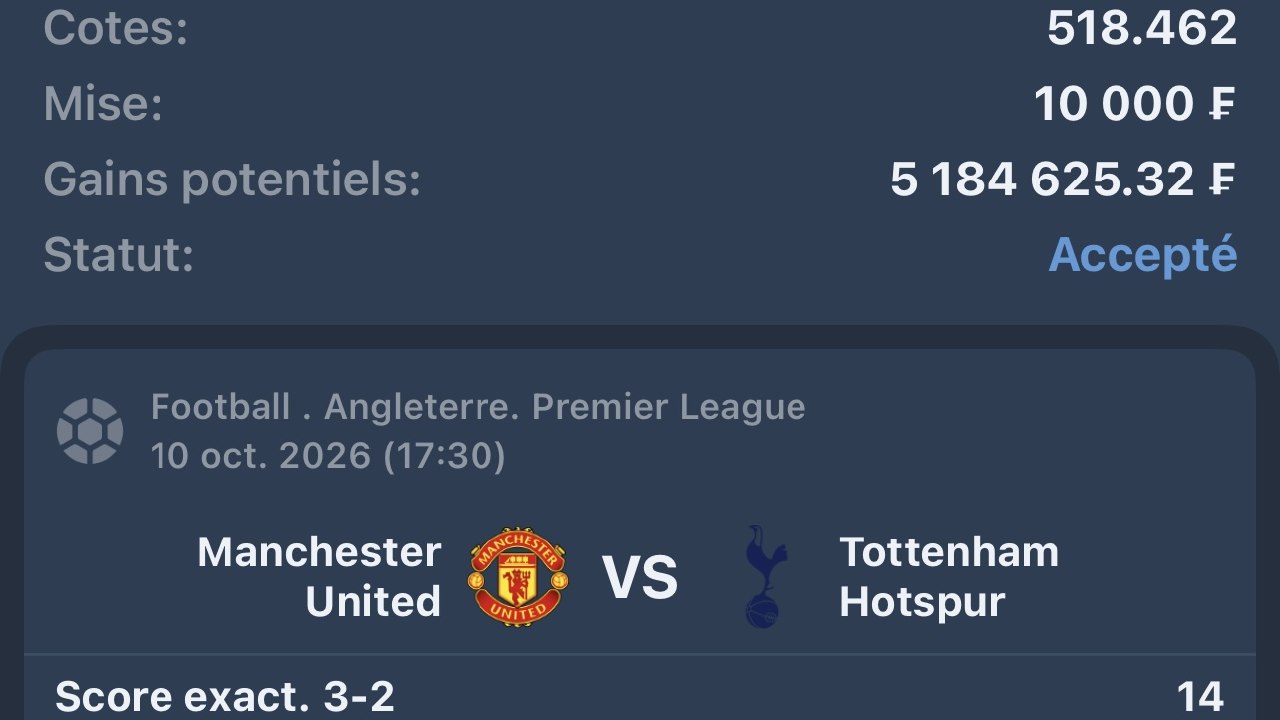Tap the Gains potentiels label
This screenshot has width=1280, height=720.
pos(232,180)
